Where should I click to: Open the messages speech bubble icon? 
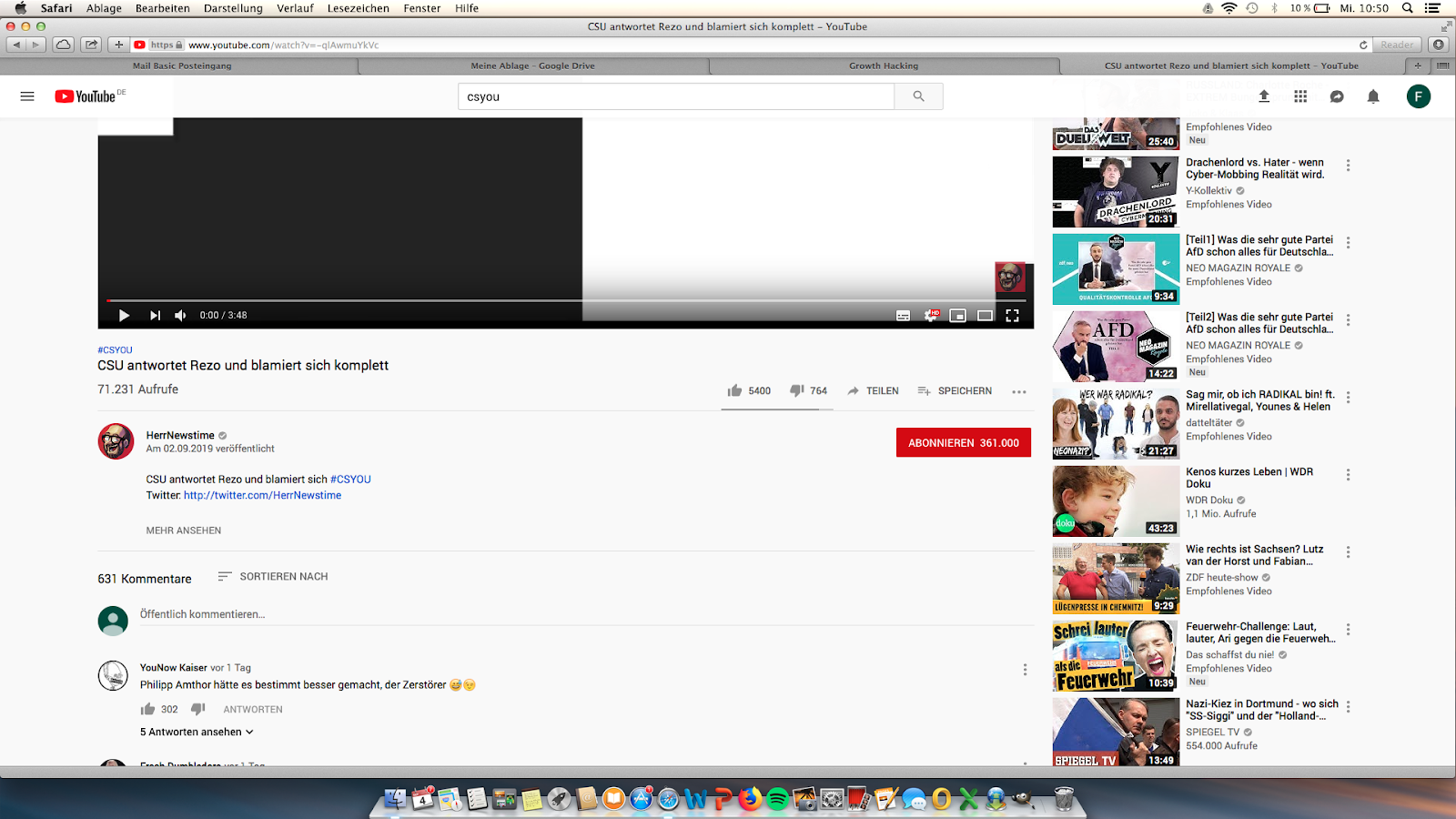pyautogui.click(x=1337, y=96)
